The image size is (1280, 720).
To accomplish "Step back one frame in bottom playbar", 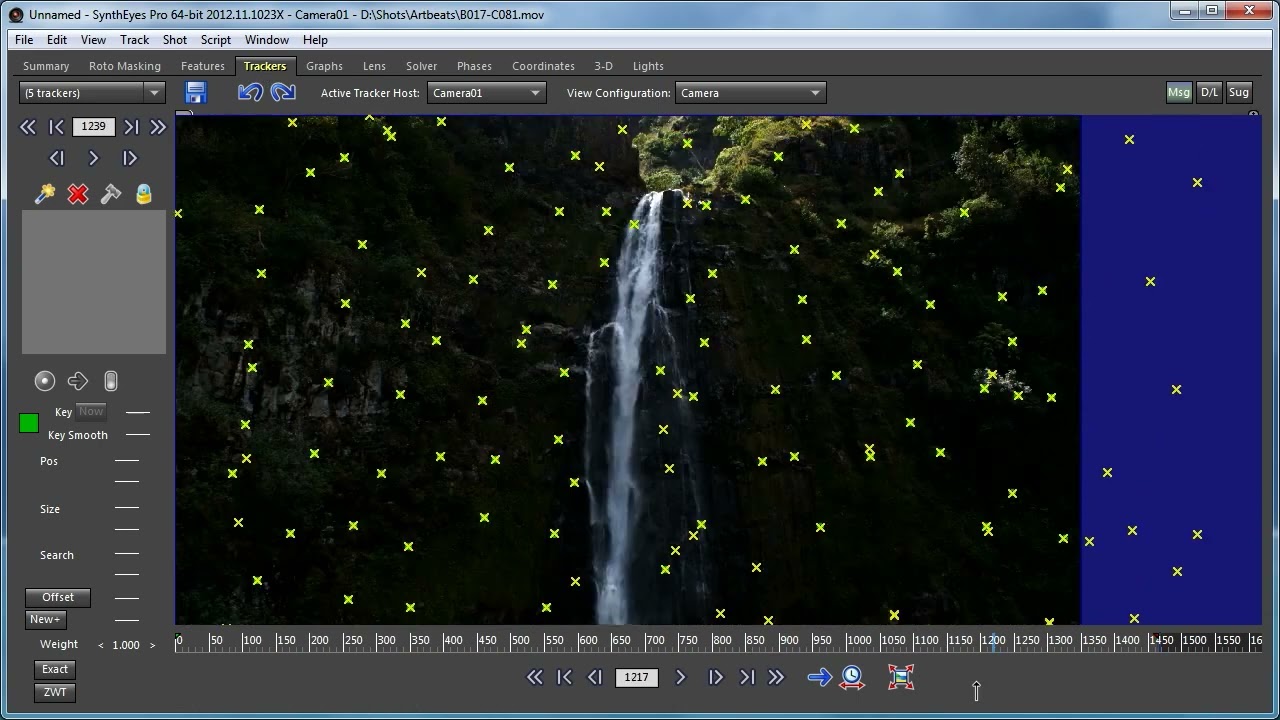I will pos(595,677).
